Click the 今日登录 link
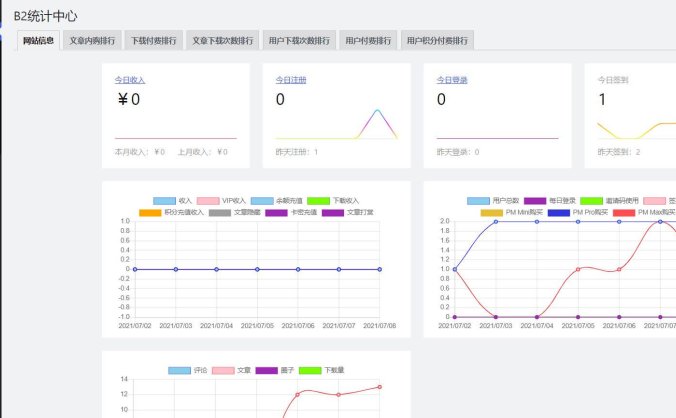The image size is (676, 418). pos(452,79)
